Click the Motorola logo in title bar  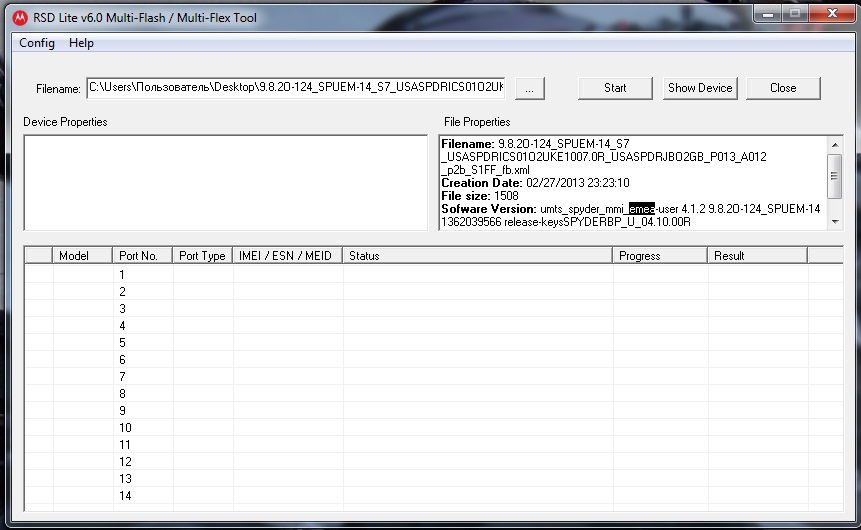coord(20,18)
